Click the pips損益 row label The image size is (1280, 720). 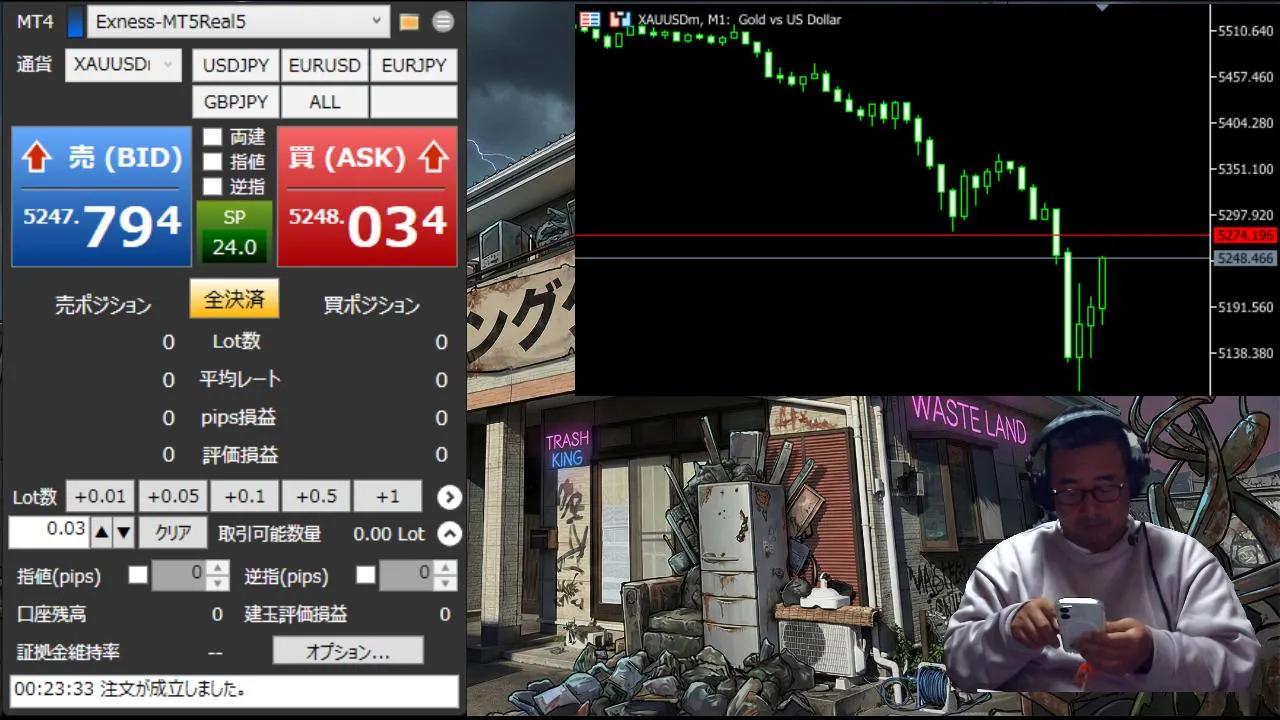[x=238, y=418]
